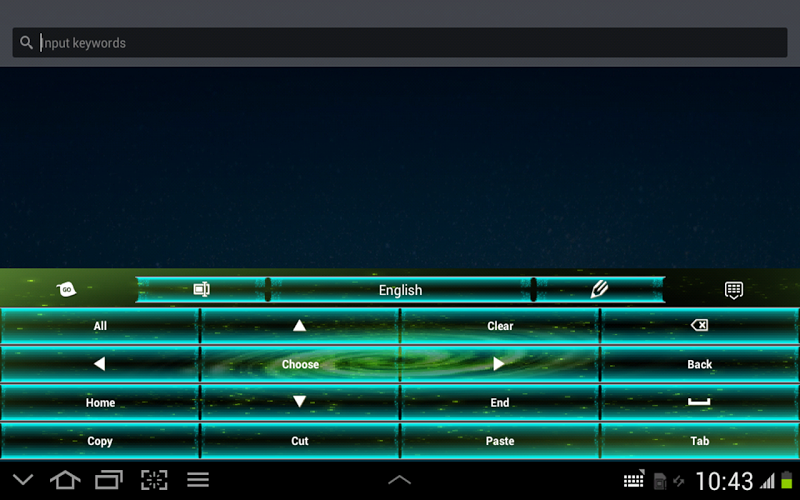Tap the Clear key

500,326
